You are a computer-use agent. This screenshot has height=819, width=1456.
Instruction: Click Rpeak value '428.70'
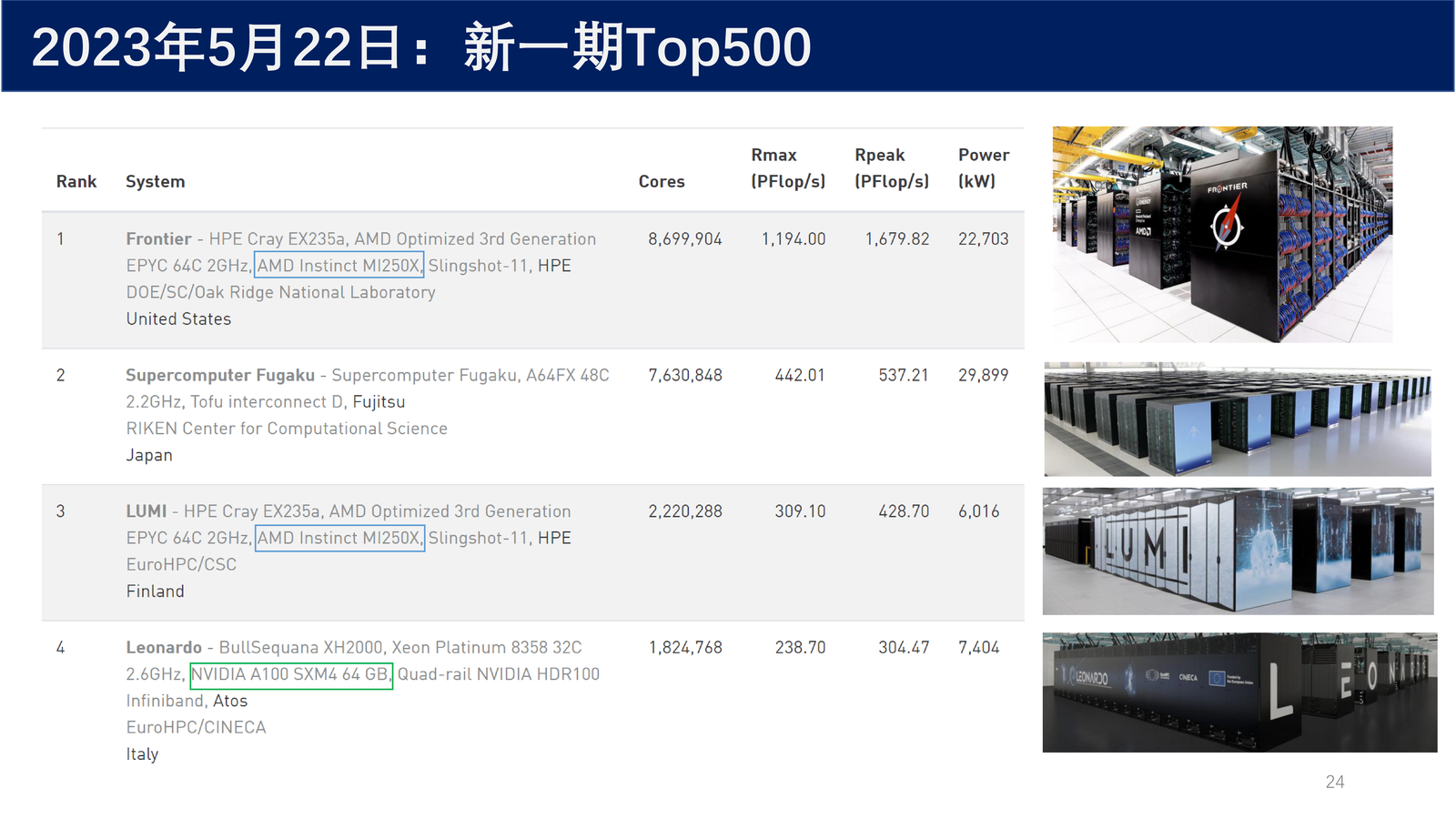(x=904, y=511)
